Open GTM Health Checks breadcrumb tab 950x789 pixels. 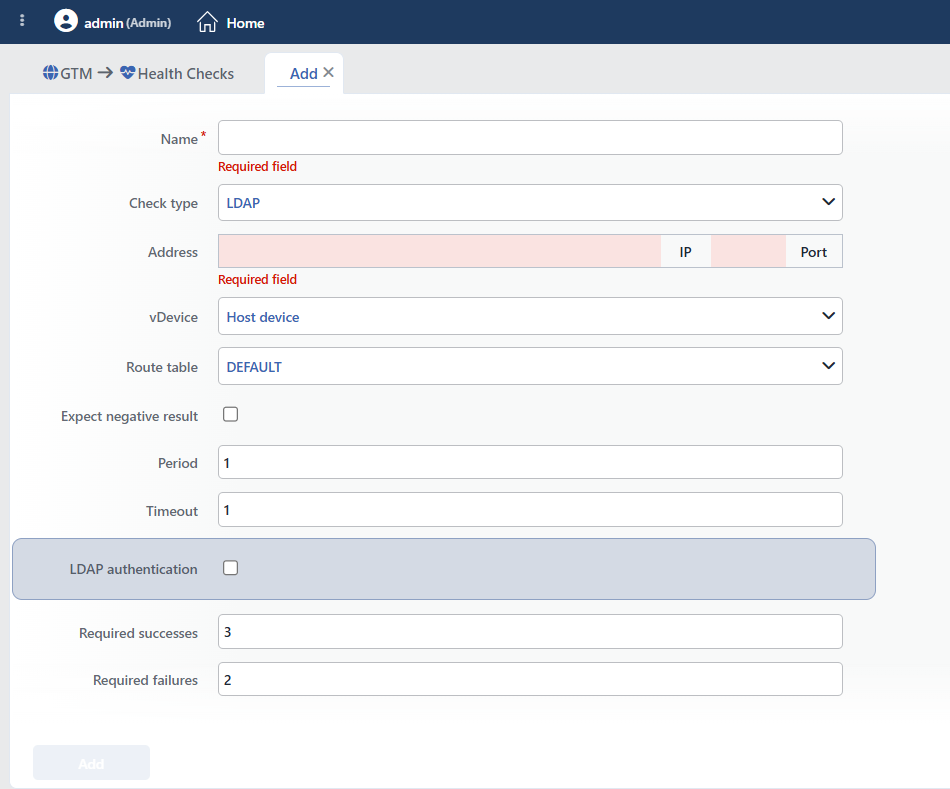pyautogui.click(x=138, y=73)
